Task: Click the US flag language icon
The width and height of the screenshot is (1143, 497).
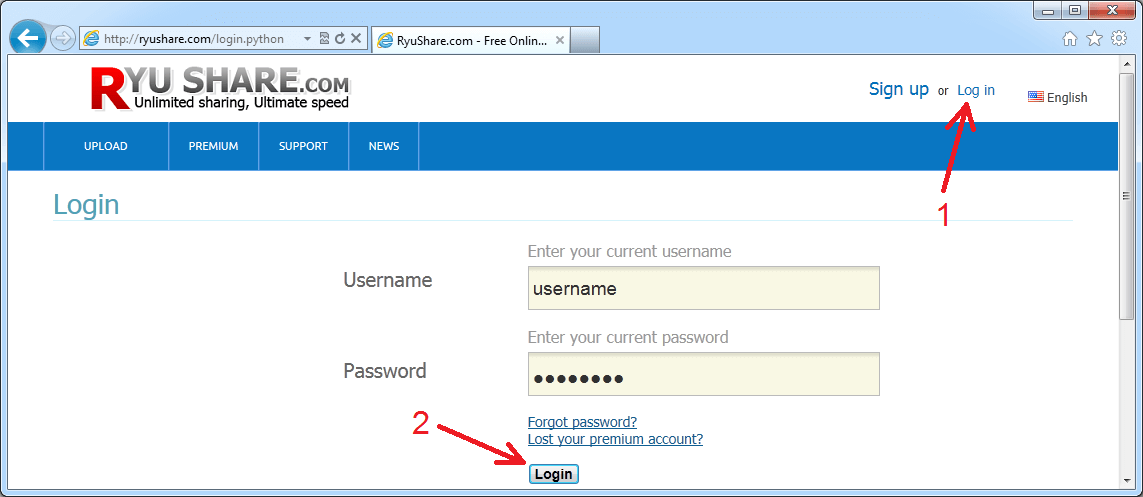Action: (1035, 97)
